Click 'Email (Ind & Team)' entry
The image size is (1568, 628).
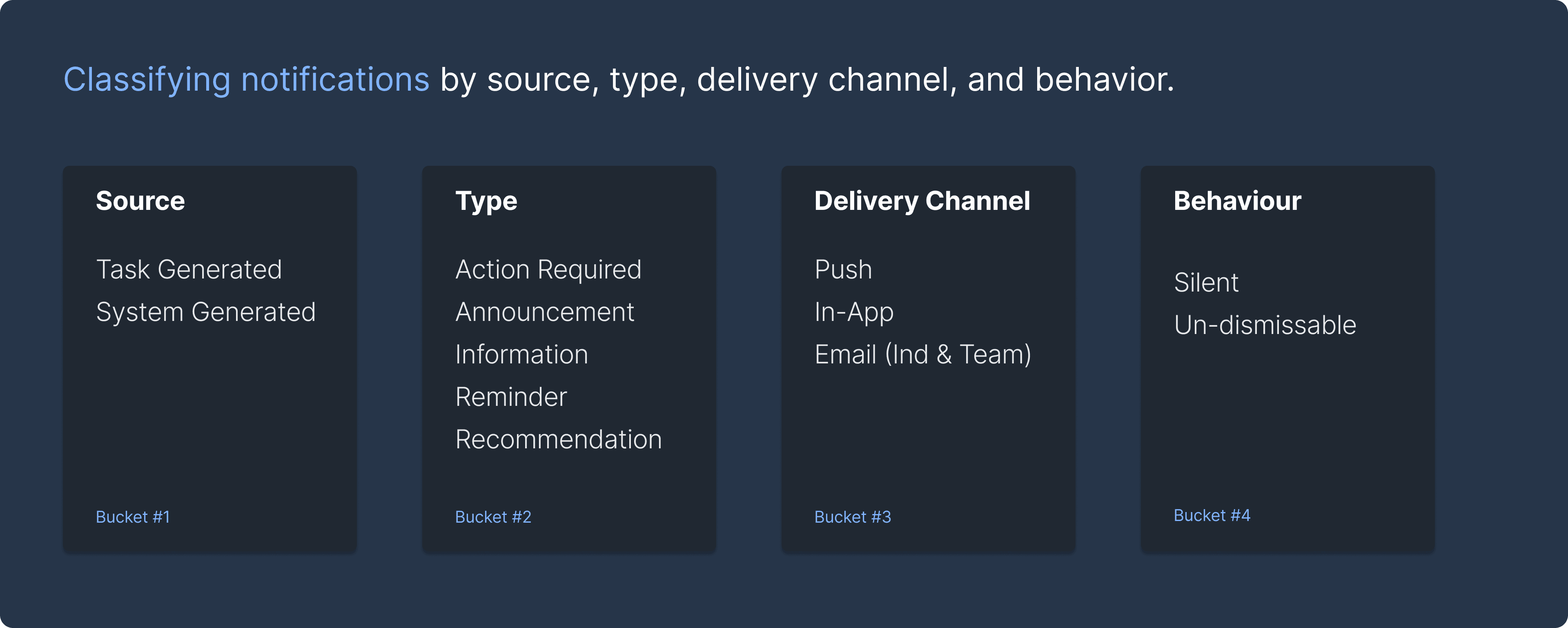pyautogui.click(x=923, y=355)
